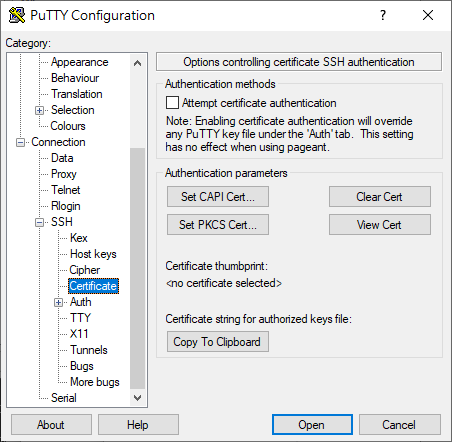Click the Clear Cert button
This screenshot has width=452, height=442.
coord(380,197)
